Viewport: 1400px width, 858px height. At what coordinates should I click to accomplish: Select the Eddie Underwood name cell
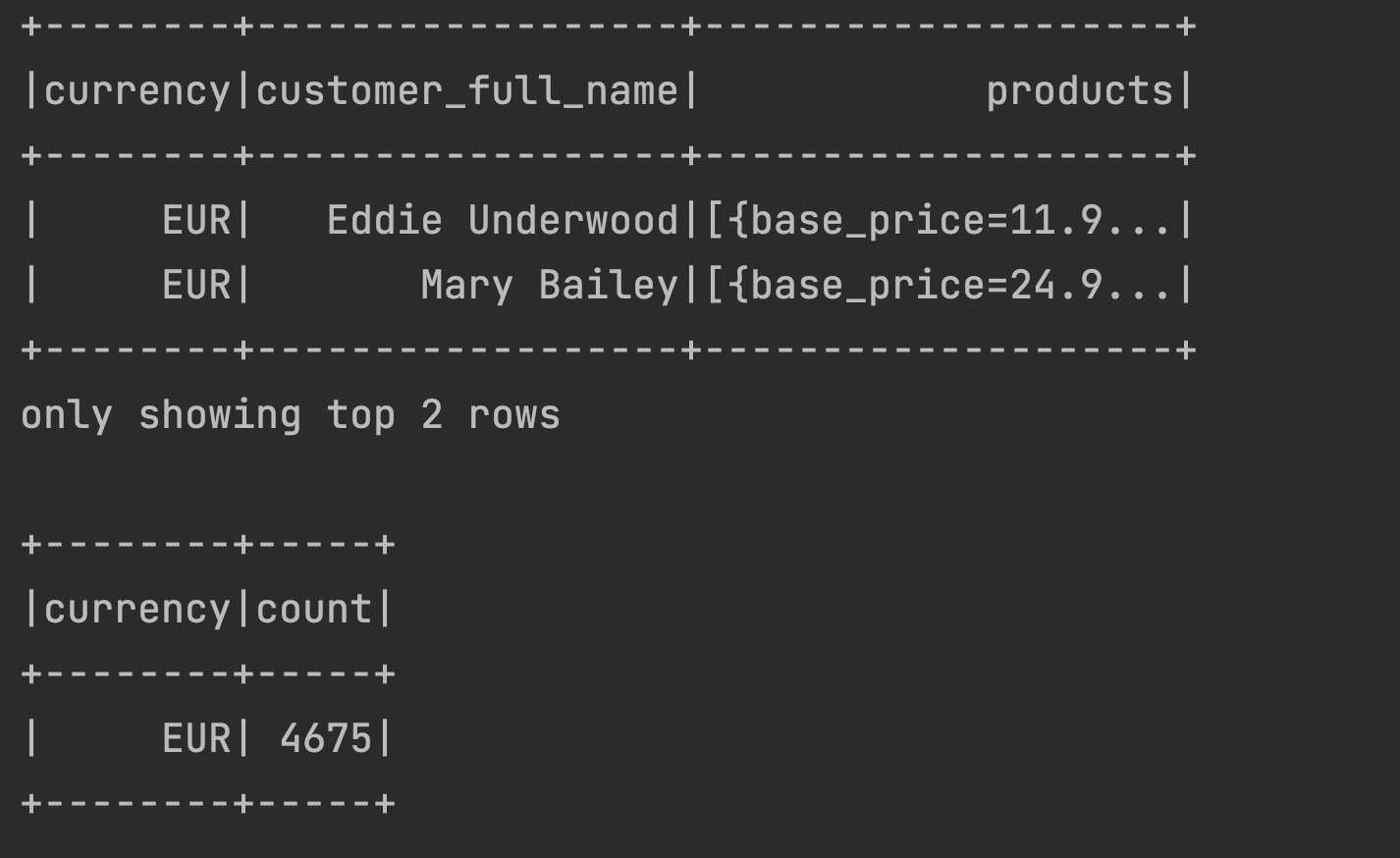pos(502,221)
